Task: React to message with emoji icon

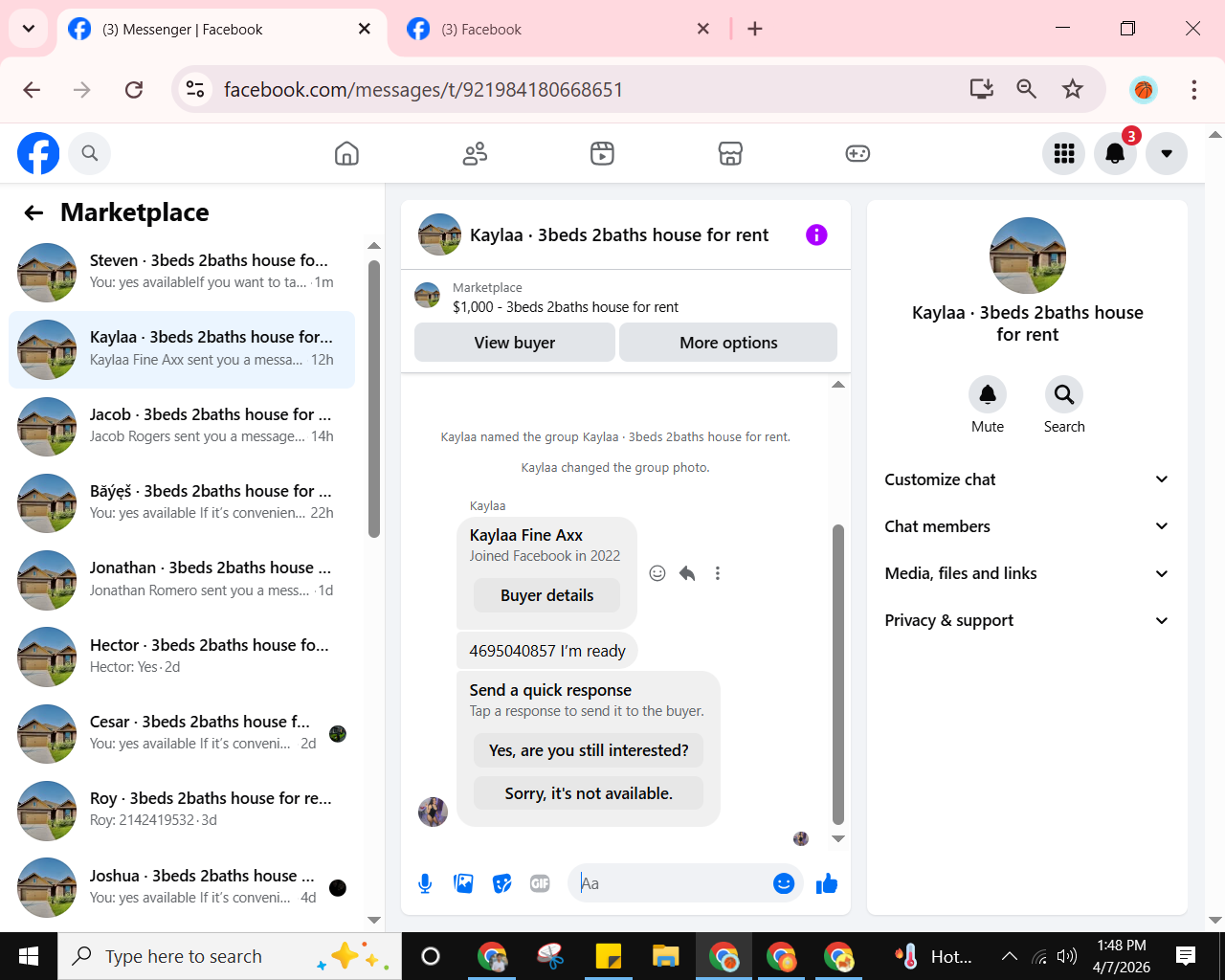Action: pyautogui.click(x=657, y=573)
